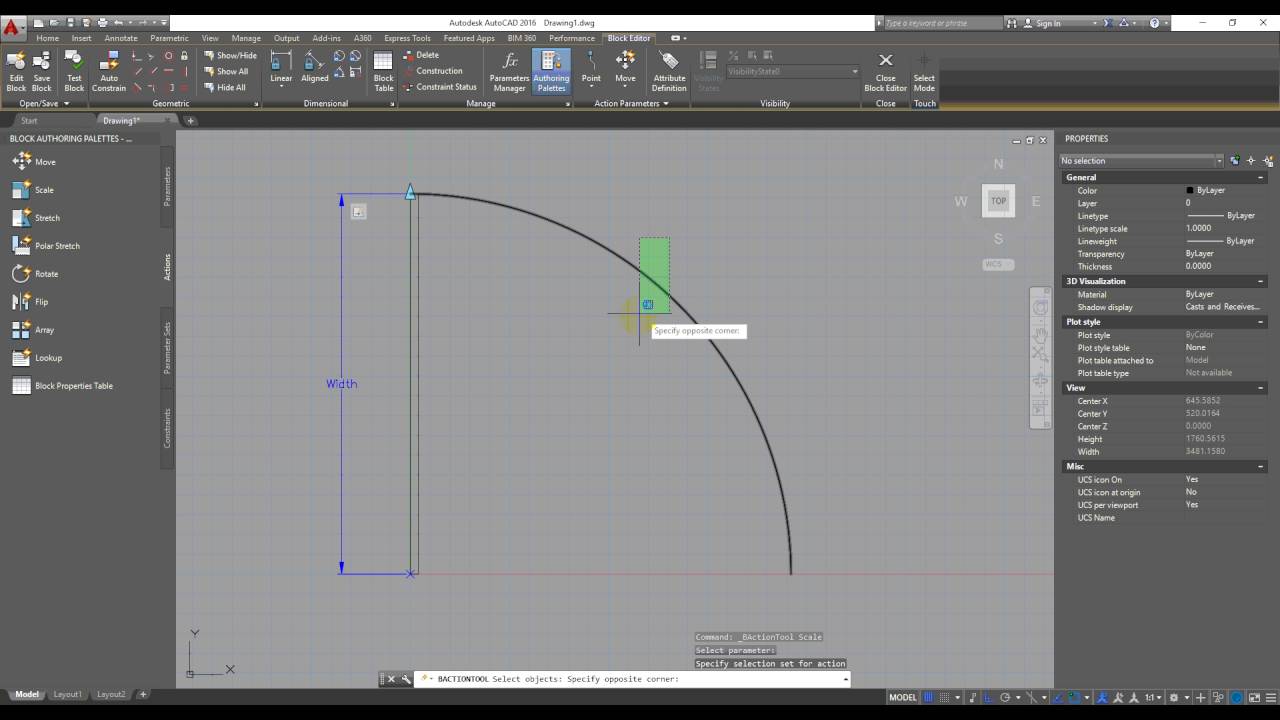
Task: Click Show/Hide geometric constraints
Action: point(231,56)
